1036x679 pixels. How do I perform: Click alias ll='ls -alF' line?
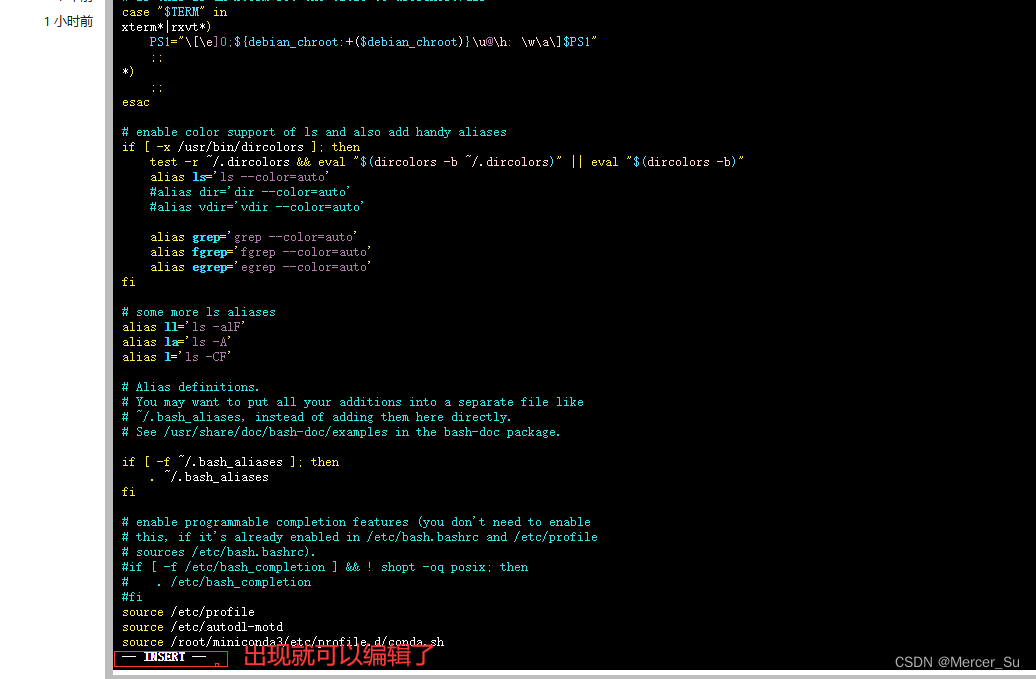point(183,328)
